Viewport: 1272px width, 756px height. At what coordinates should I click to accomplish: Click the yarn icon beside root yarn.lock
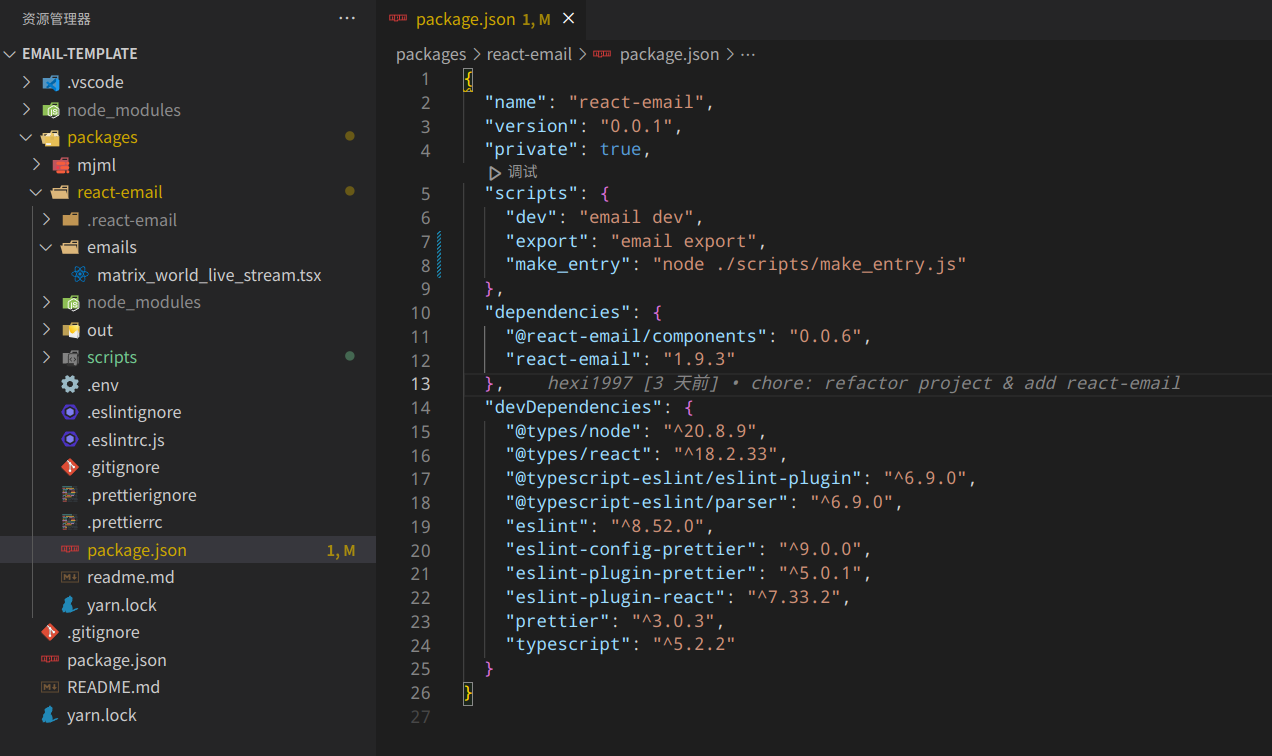click(50, 715)
